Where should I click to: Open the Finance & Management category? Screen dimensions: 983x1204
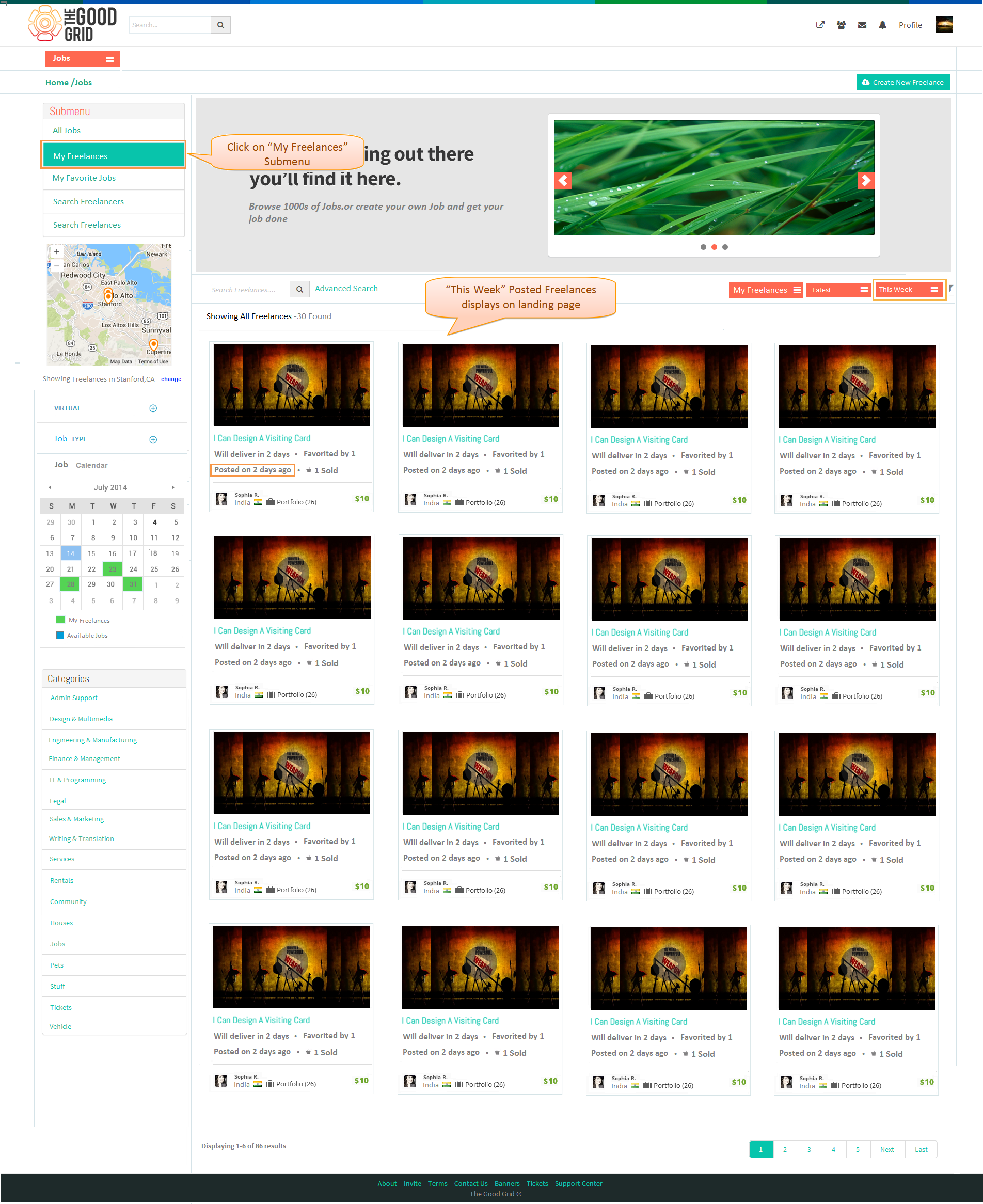tap(84, 759)
